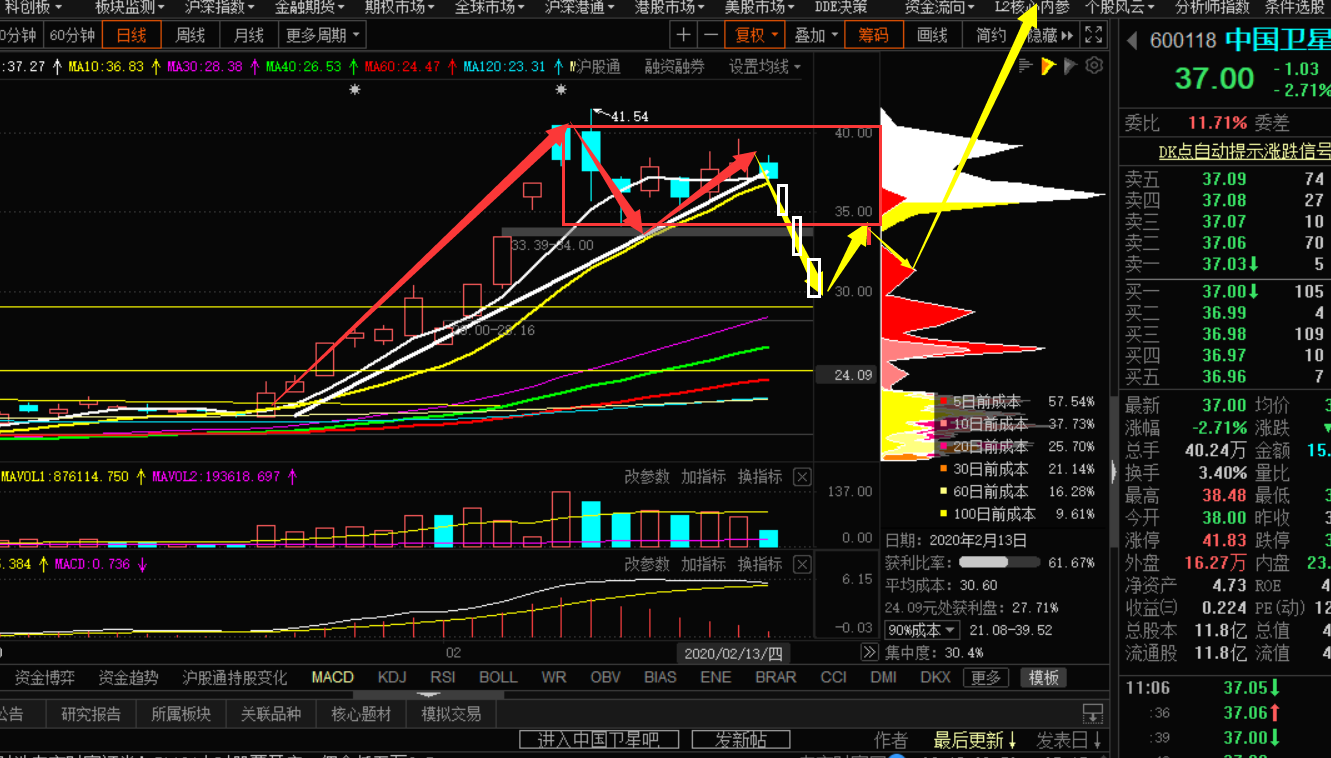Open the 条件选股 menu item

pyautogui.click(x=1295, y=8)
